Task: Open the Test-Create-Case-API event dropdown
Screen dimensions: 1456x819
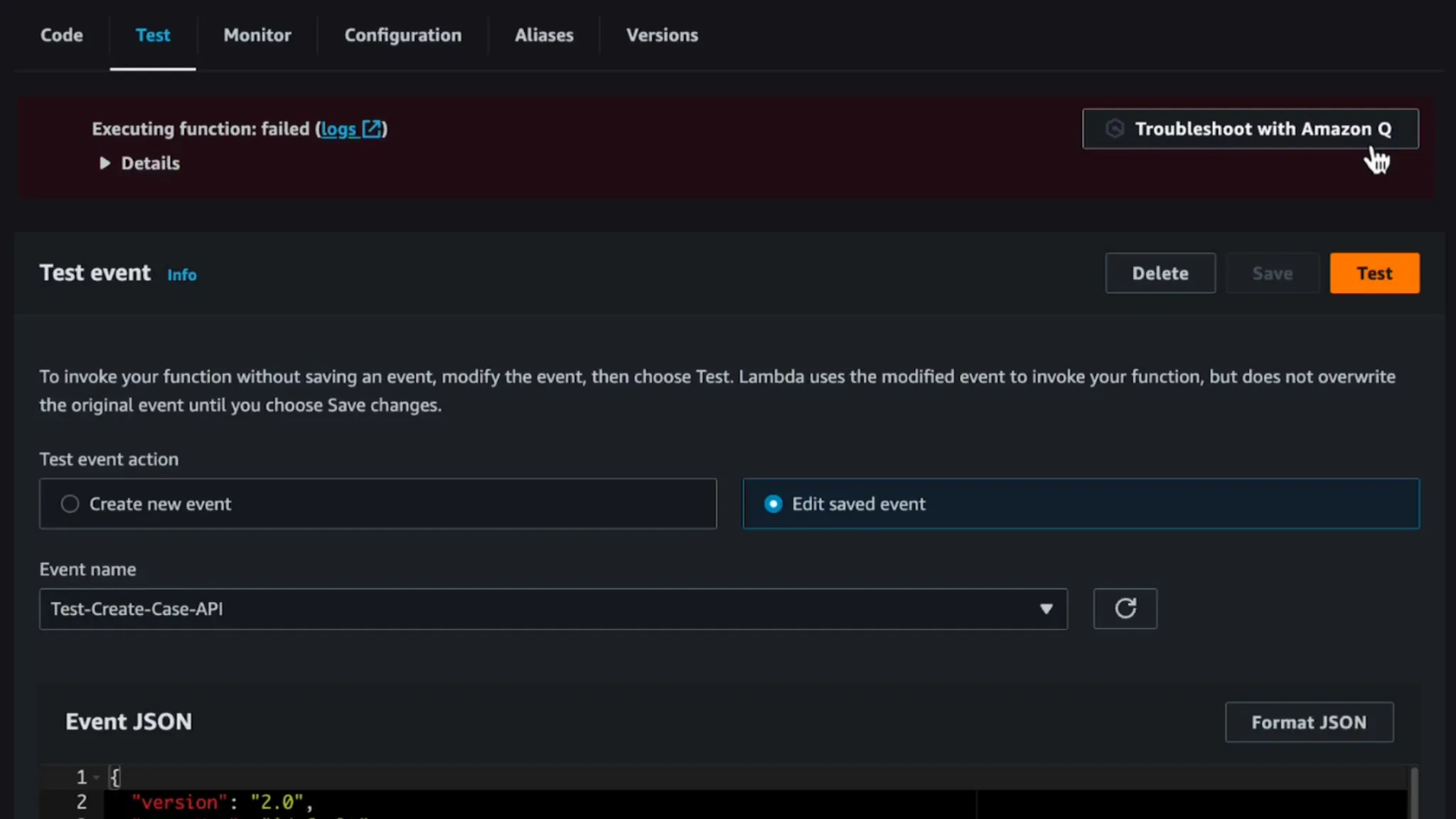Action: [x=540, y=609]
